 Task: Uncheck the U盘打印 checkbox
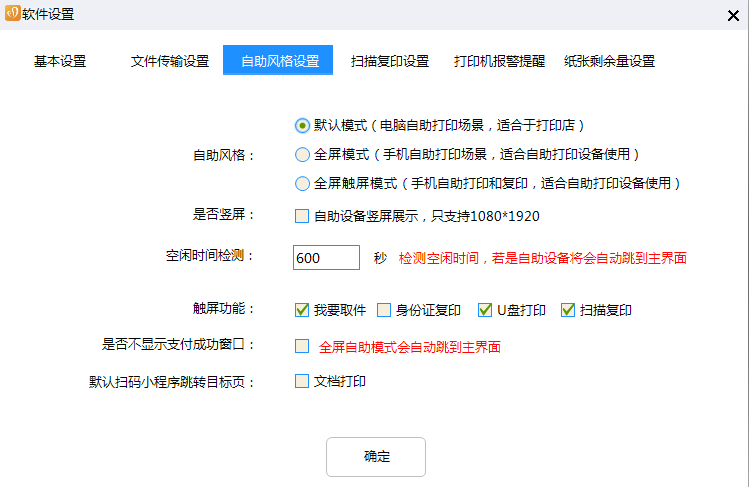coord(485,310)
